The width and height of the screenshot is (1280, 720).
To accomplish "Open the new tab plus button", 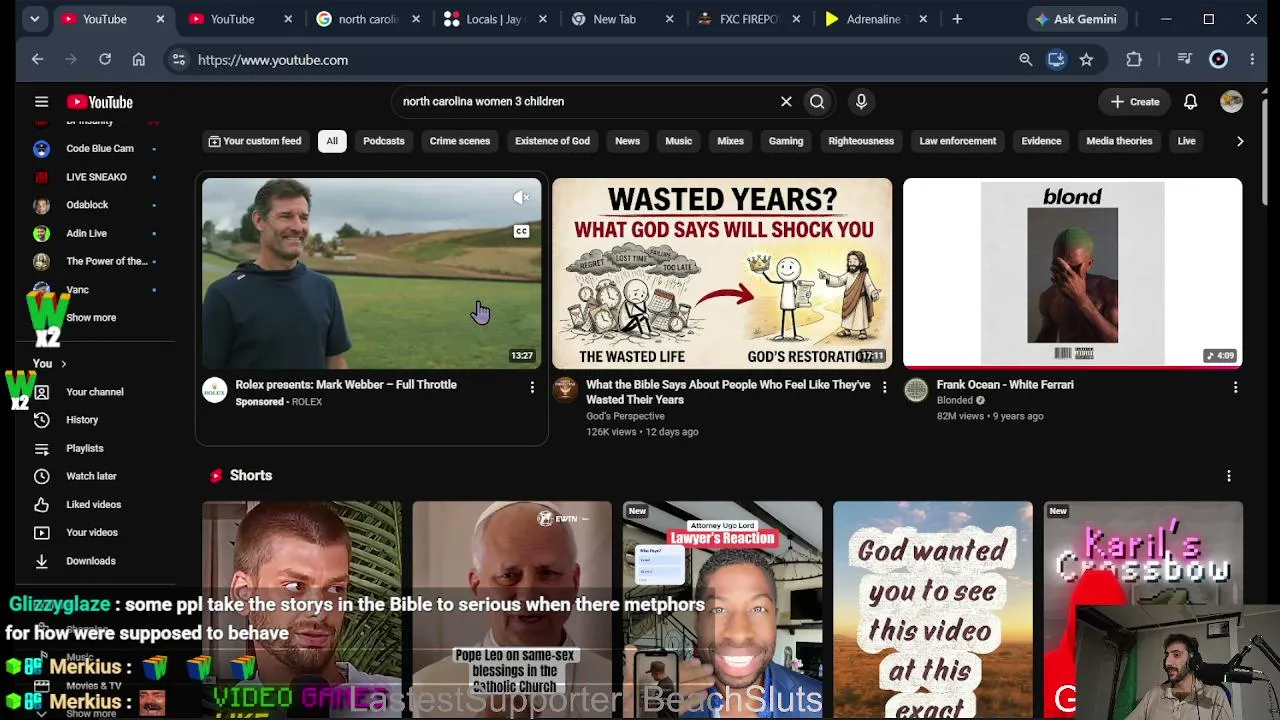I will tap(957, 19).
